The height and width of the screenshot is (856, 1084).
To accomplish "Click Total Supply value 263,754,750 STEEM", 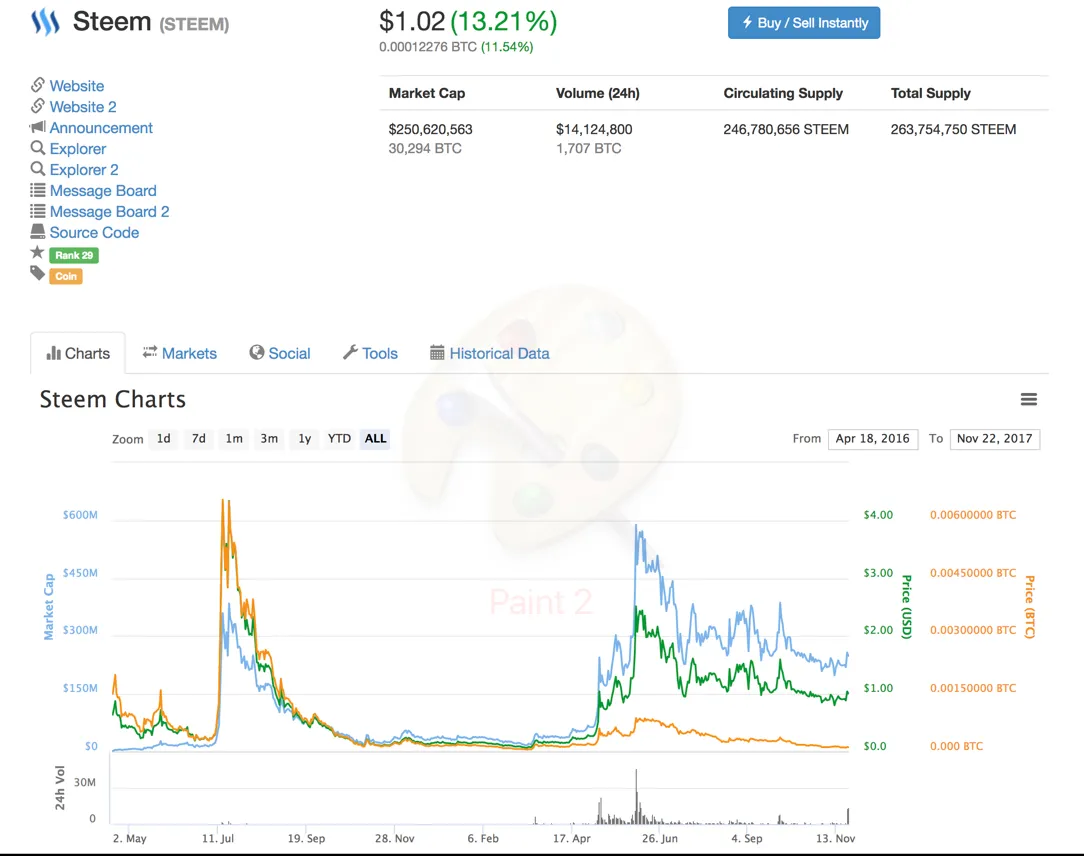I will pos(953,129).
